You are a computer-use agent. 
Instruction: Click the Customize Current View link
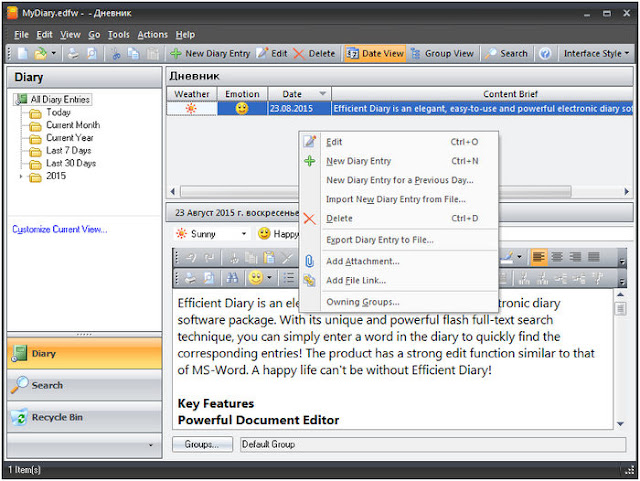60,229
